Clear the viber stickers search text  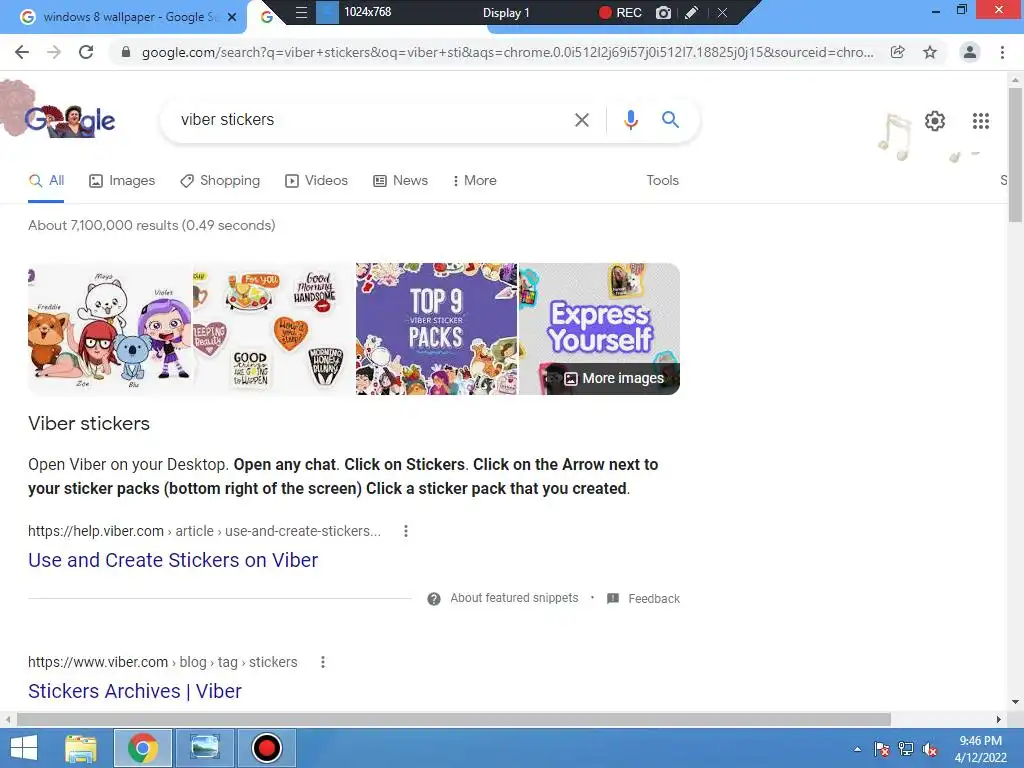(581, 120)
